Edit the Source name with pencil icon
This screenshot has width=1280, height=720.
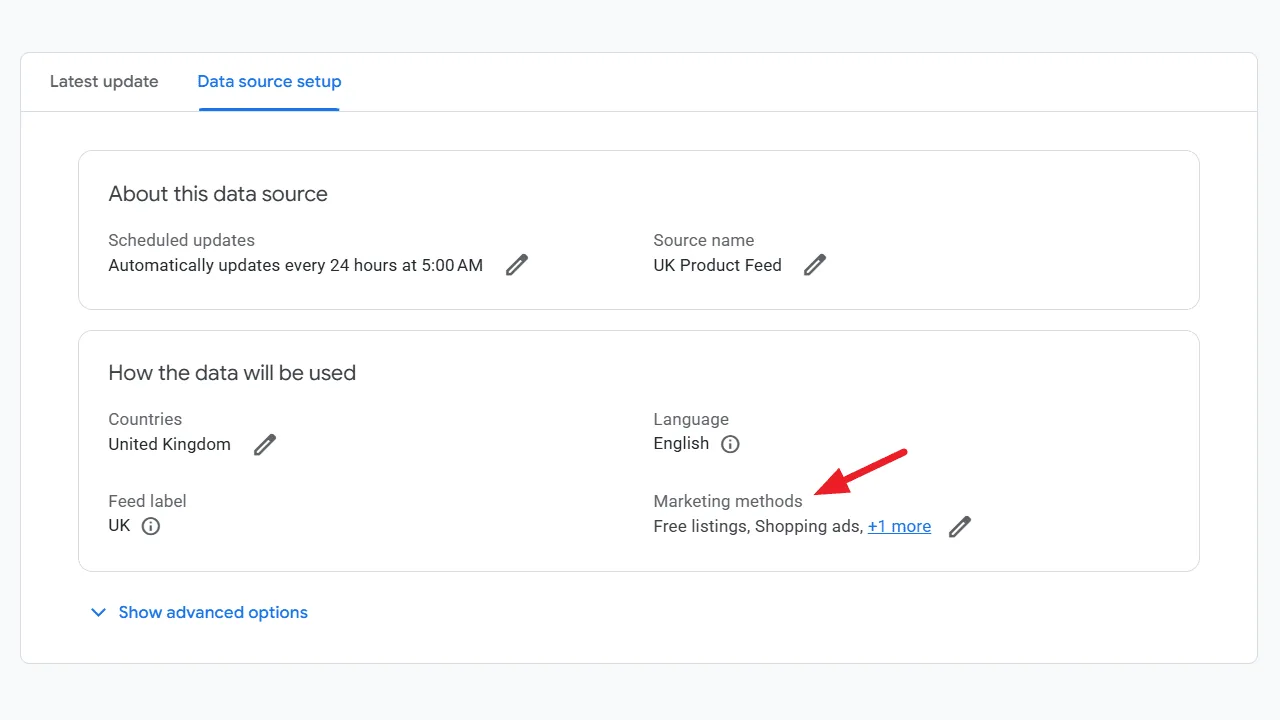coord(815,265)
